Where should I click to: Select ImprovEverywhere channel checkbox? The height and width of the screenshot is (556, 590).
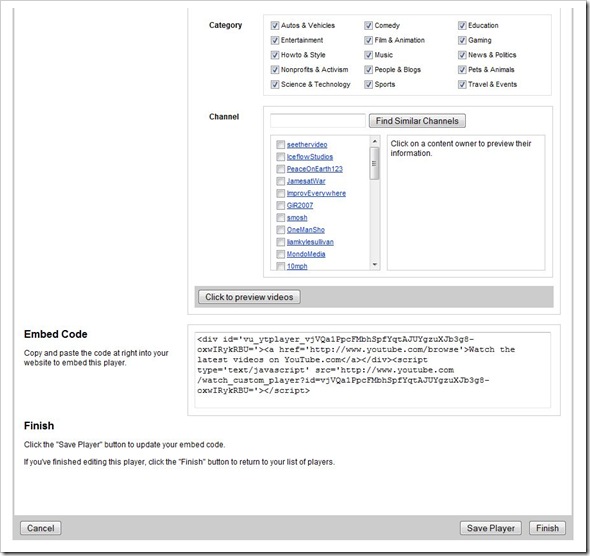click(280, 193)
